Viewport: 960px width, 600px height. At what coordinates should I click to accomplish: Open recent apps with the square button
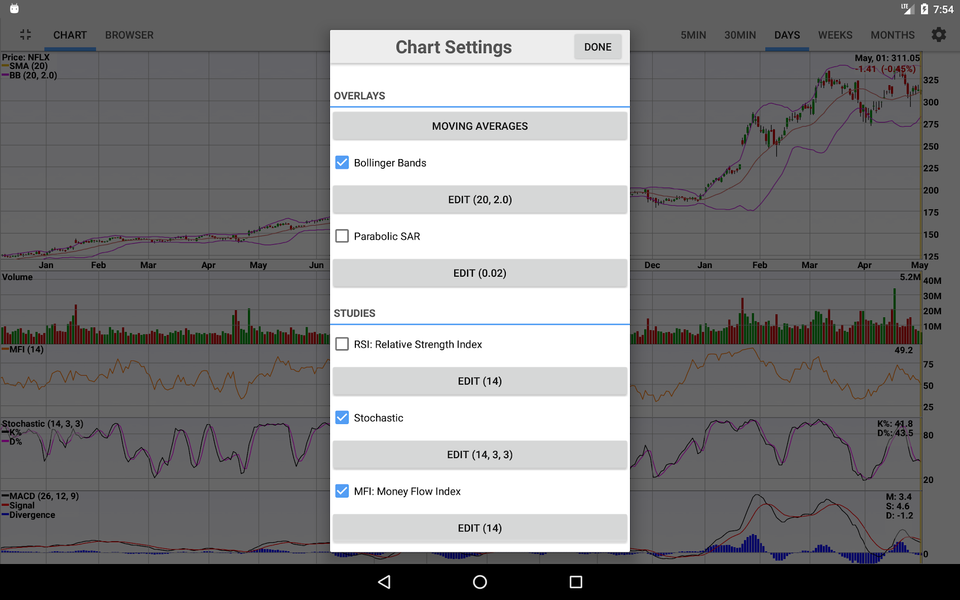pos(576,582)
